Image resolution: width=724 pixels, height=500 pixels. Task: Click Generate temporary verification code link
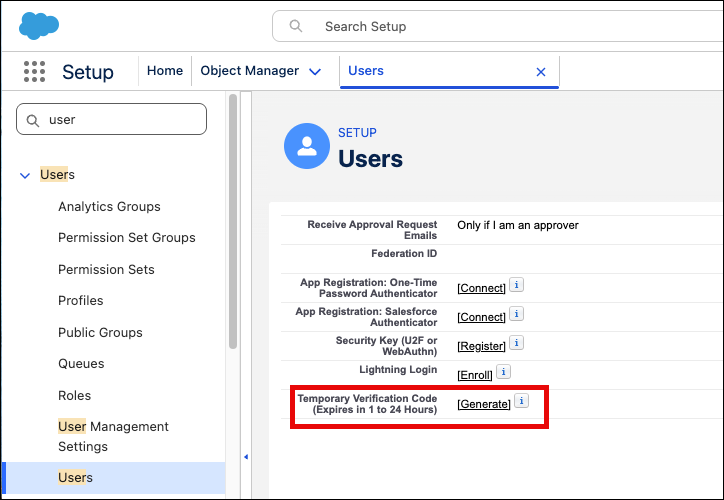pos(484,404)
